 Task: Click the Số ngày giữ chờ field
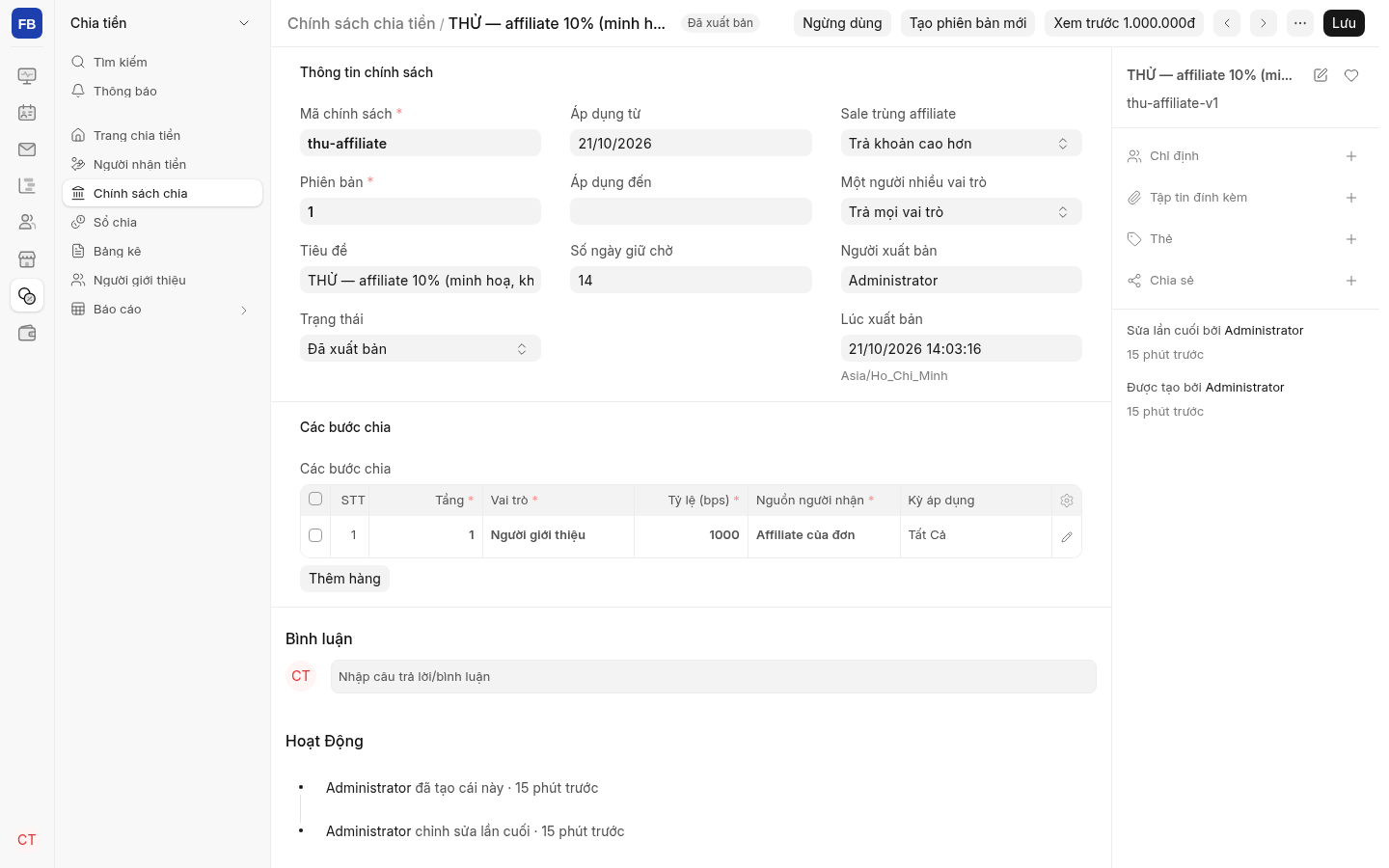tap(691, 281)
